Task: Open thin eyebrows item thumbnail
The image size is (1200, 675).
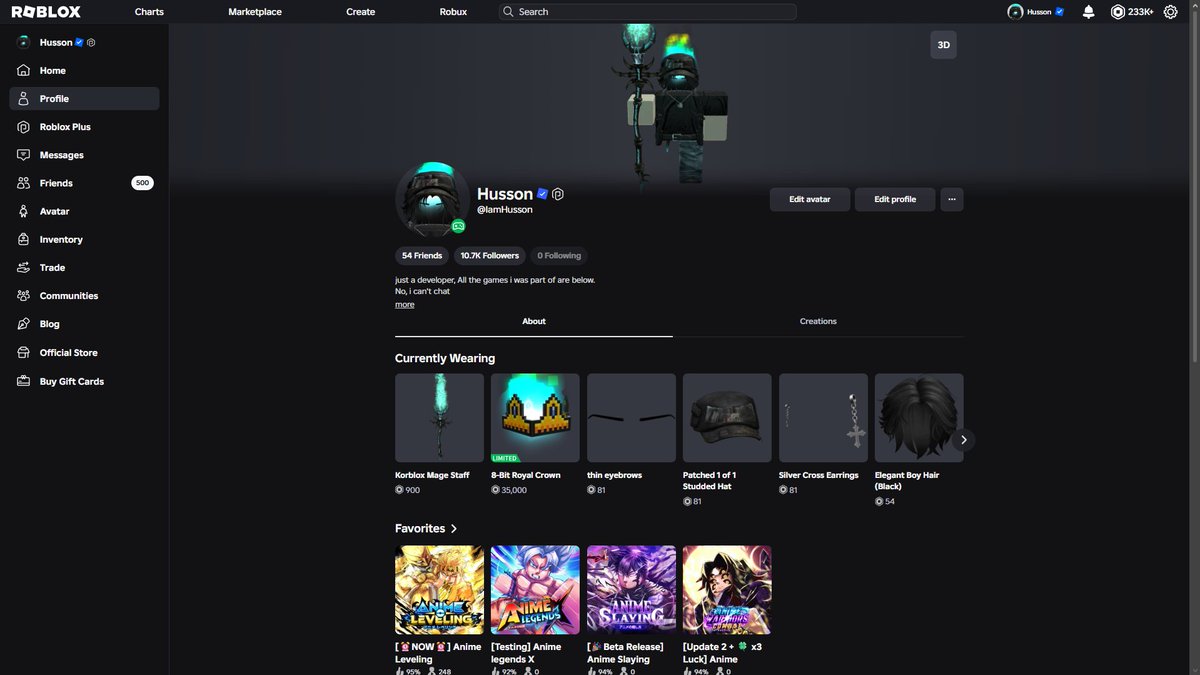Action: [631, 418]
